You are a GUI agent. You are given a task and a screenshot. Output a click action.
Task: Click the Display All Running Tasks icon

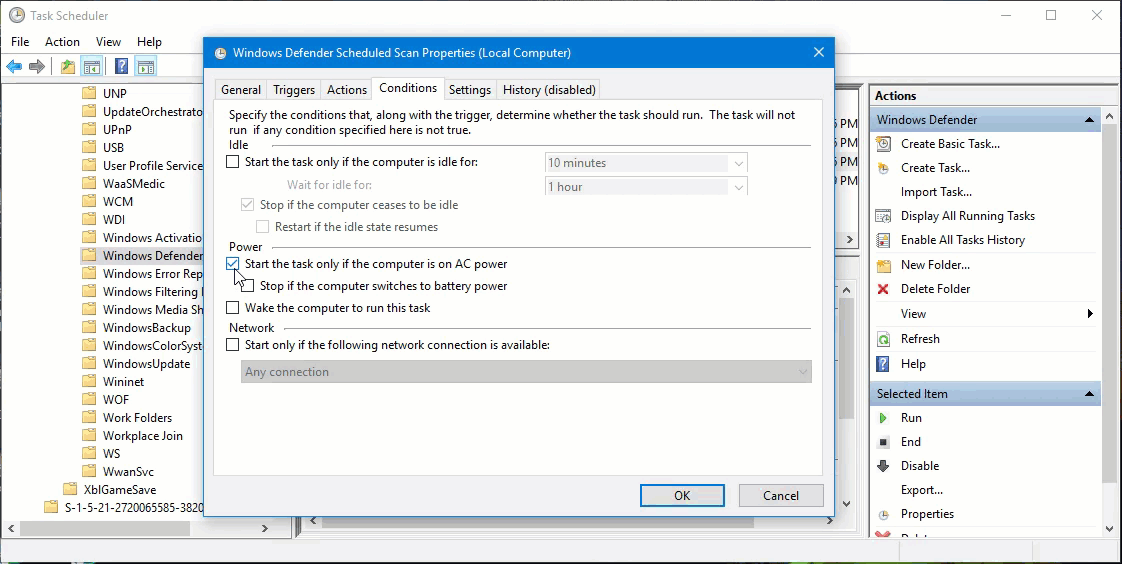pos(884,216)
